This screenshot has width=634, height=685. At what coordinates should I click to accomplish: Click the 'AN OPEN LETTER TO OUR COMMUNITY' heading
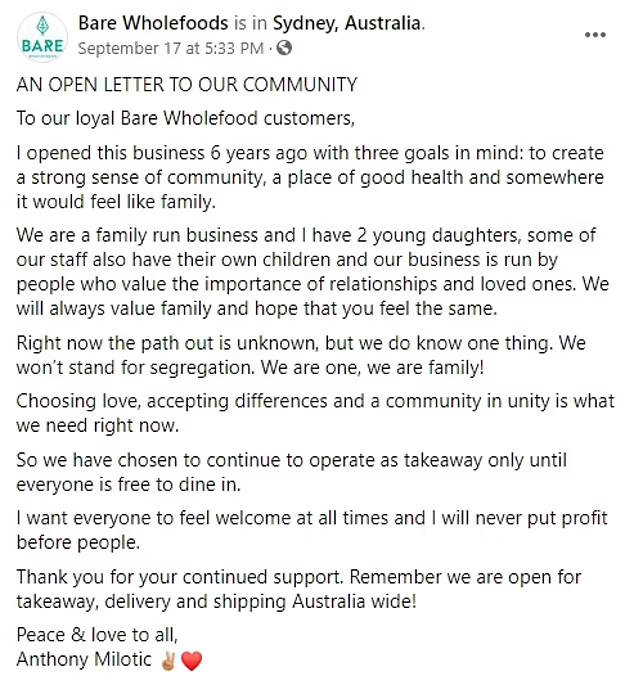(x=187, y=84)
